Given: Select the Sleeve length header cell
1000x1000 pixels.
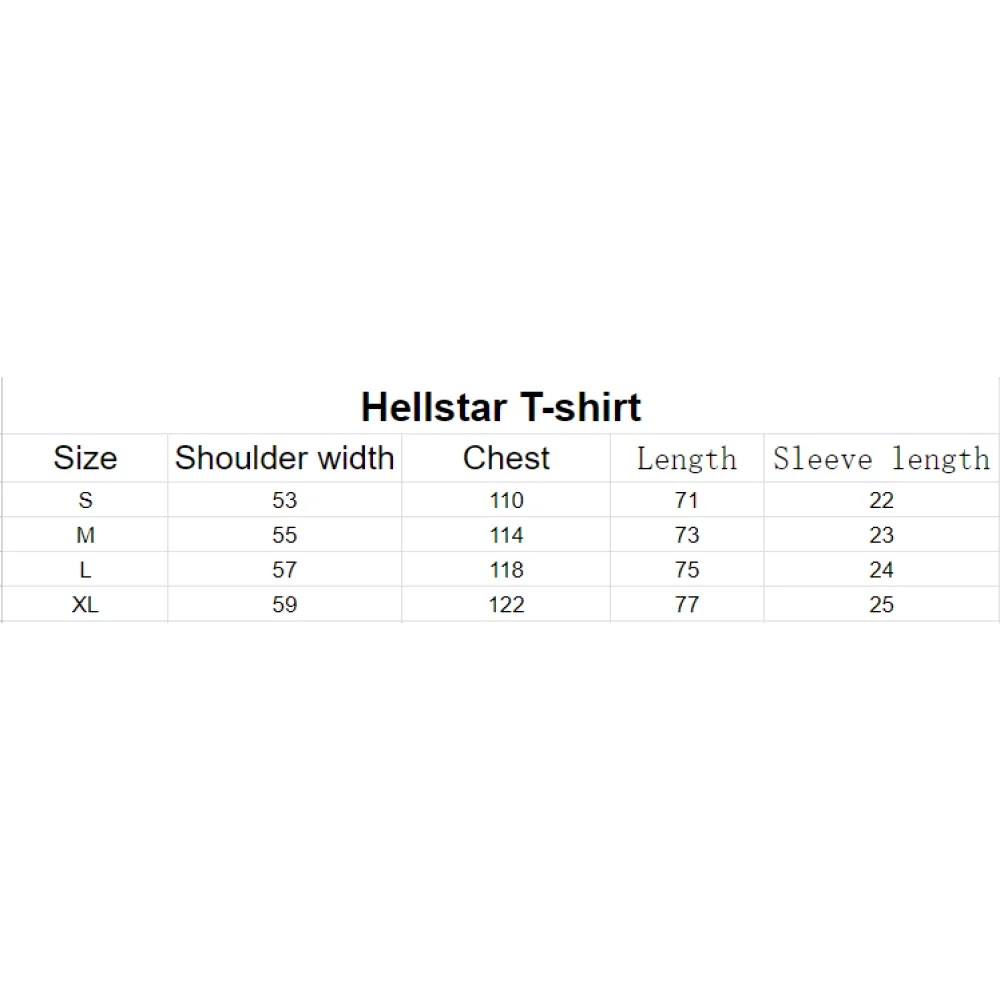Looking at the screenshot, I should pyautogui.click(x=881, y=458).
